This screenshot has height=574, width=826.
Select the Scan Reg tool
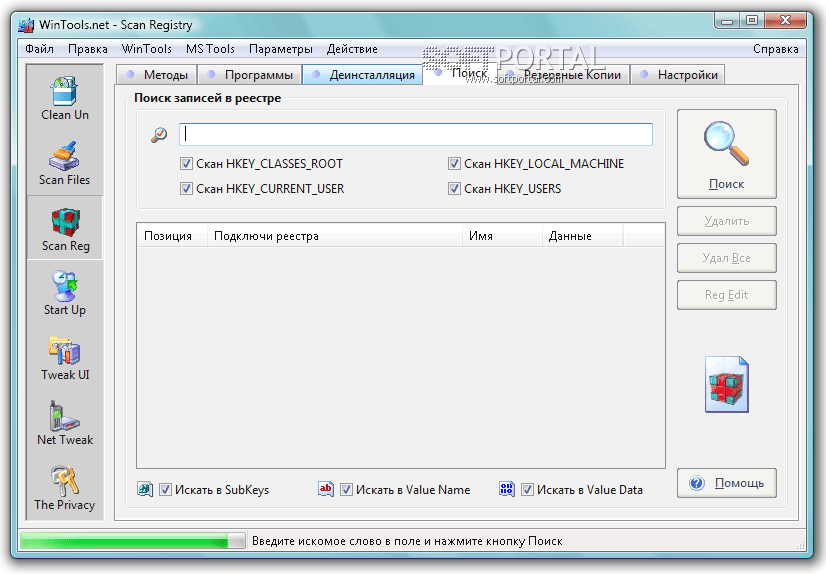pyautogui.click(x=65, y=229)
